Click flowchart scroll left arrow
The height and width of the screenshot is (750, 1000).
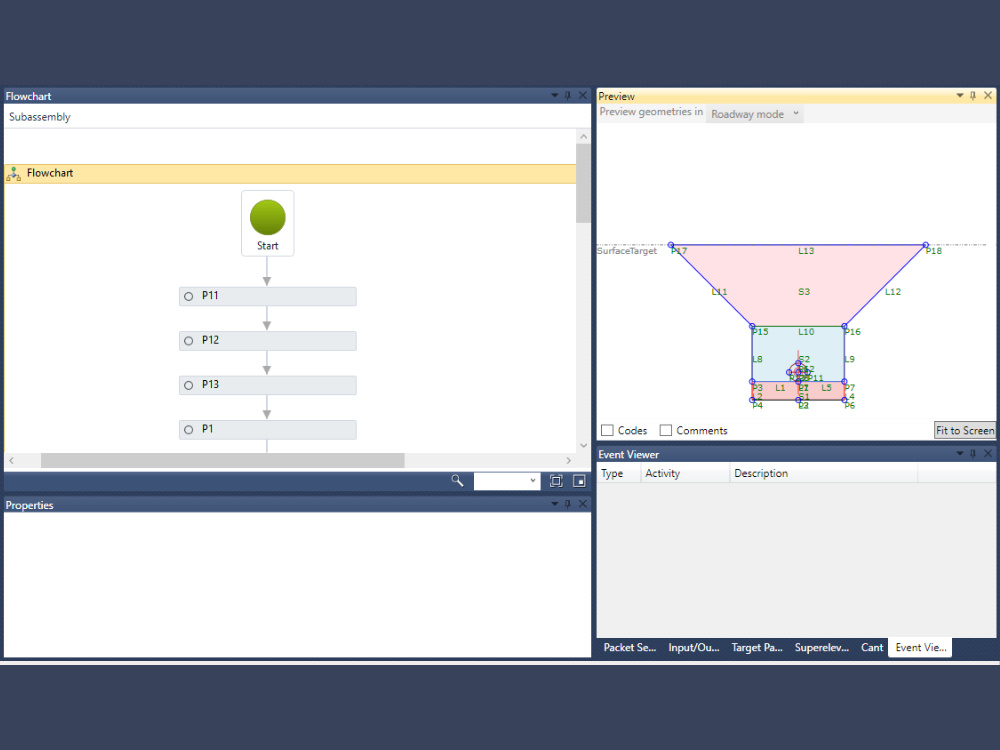11,460
